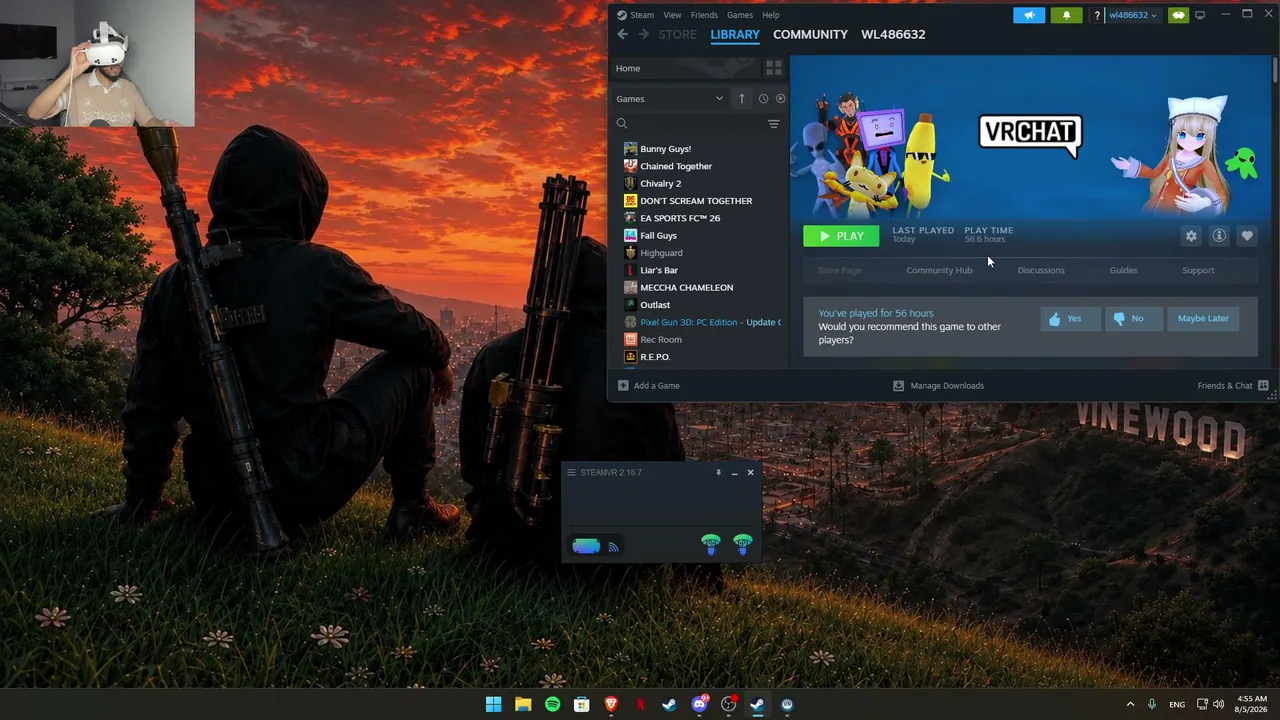Show hidden tray icons chevron

tap(1130, 705)
